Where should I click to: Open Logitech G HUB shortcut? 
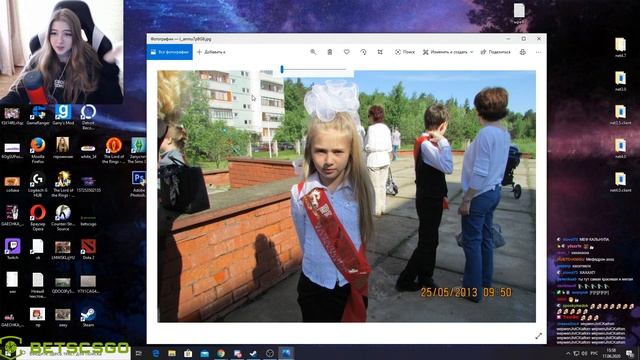click(38, 184)
